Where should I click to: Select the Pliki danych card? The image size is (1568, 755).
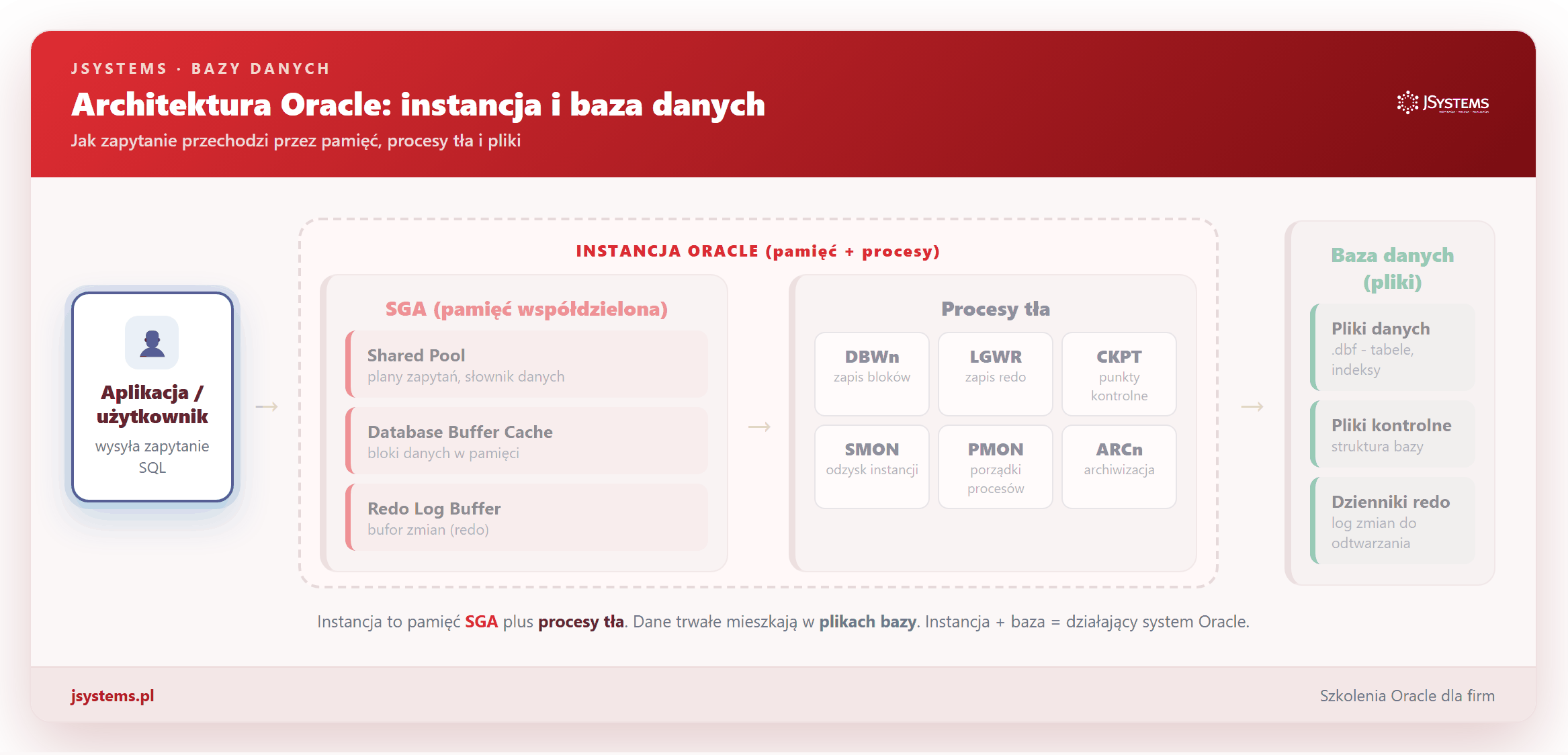(1393, 347)
